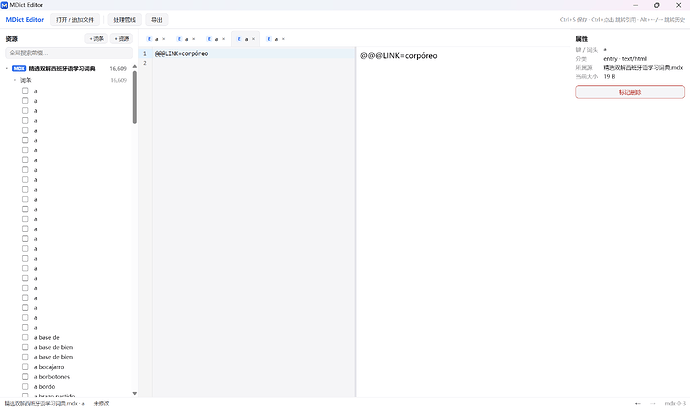690x409 pixels.
Task: Click the entry list scrollbar thumb
Action: pos(135,97)
